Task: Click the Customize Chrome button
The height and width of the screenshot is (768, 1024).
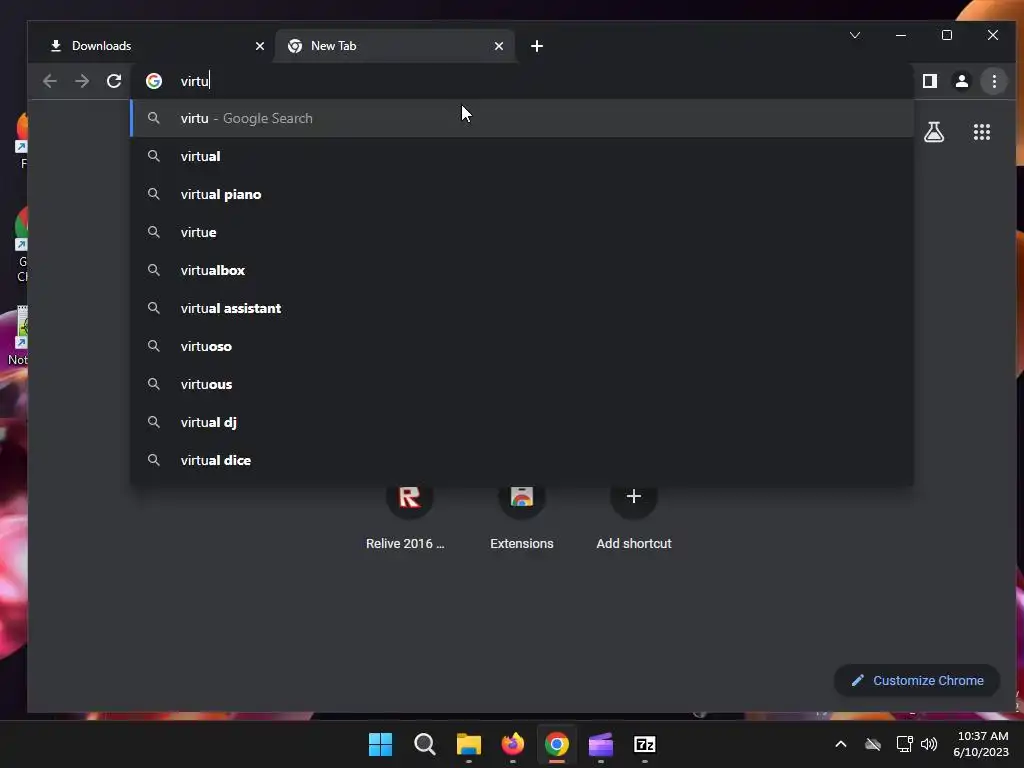Action: (917, 680)
